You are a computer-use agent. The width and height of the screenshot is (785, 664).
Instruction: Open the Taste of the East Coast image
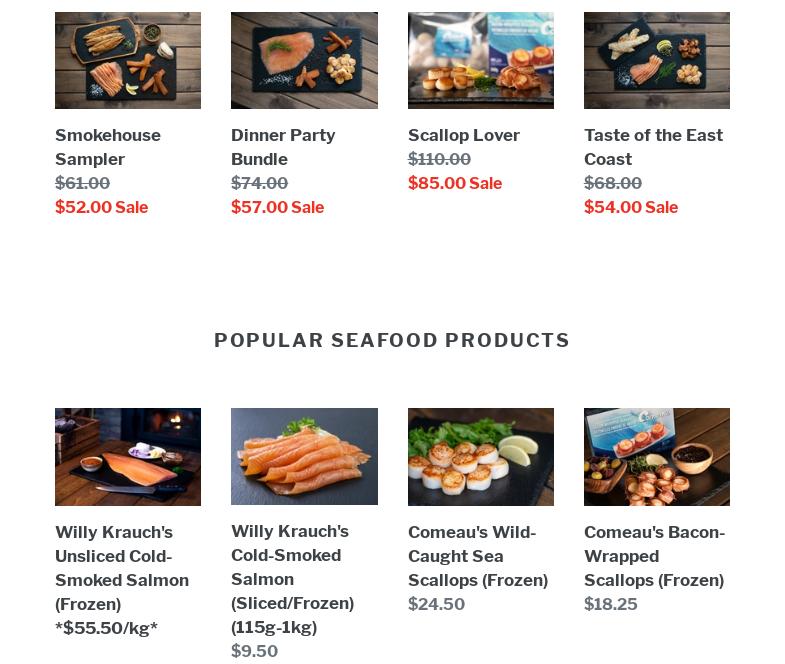click(x=656, y=60)
